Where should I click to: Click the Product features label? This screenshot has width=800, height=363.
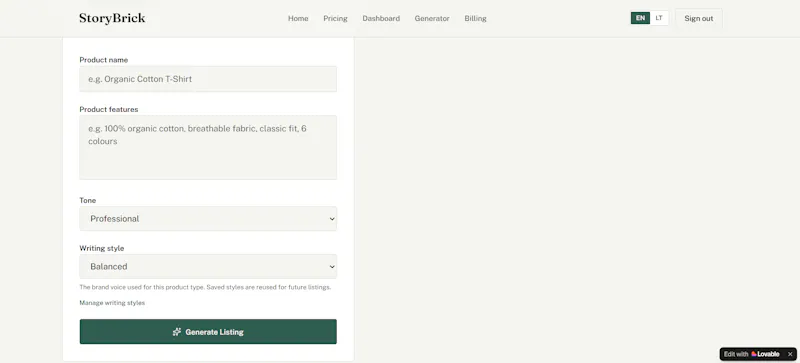109,109
